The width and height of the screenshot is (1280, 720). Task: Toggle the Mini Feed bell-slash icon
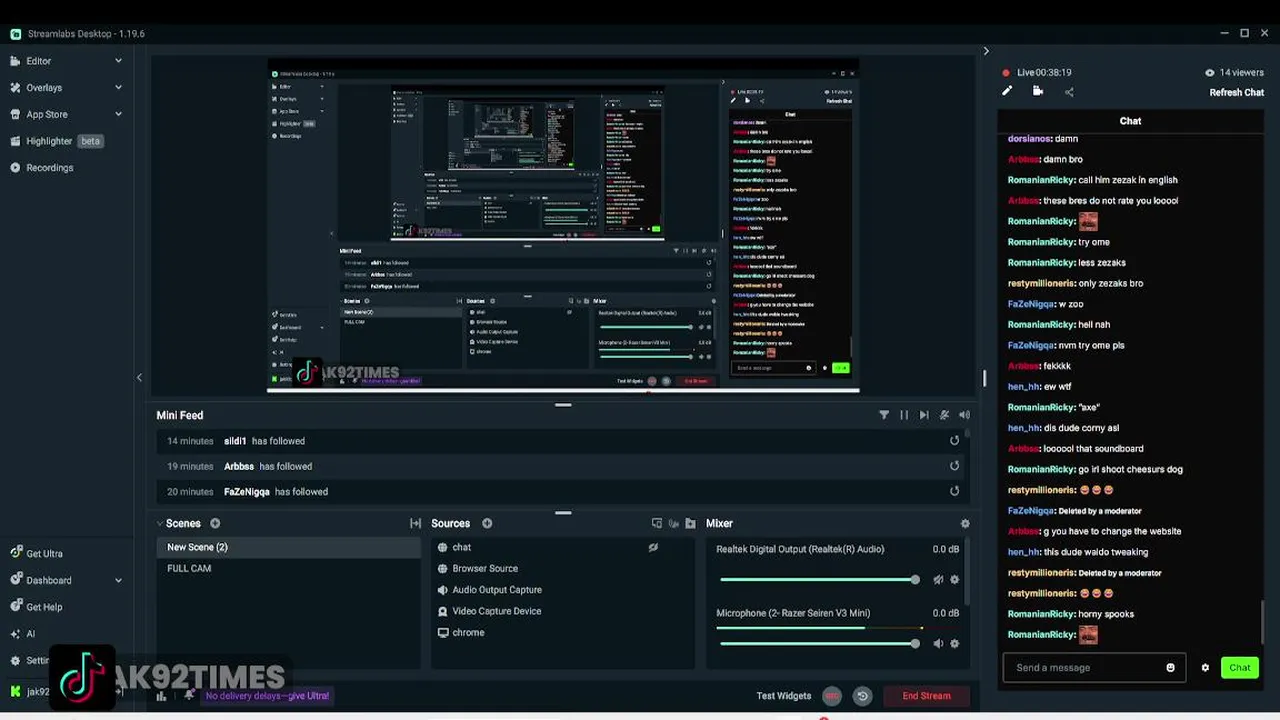(x=944, y=415)
